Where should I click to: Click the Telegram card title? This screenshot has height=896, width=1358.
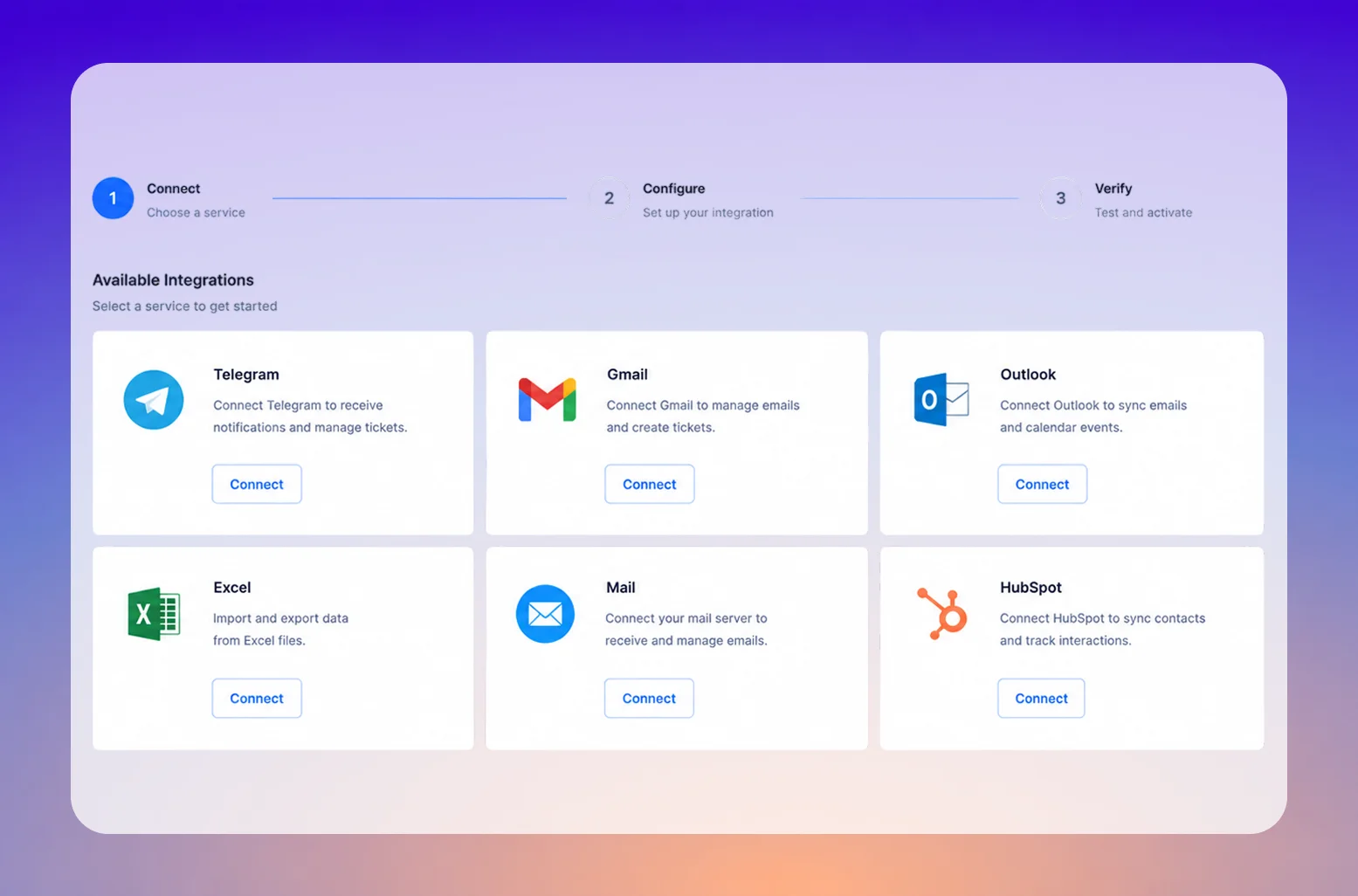(x=246, y=375)
